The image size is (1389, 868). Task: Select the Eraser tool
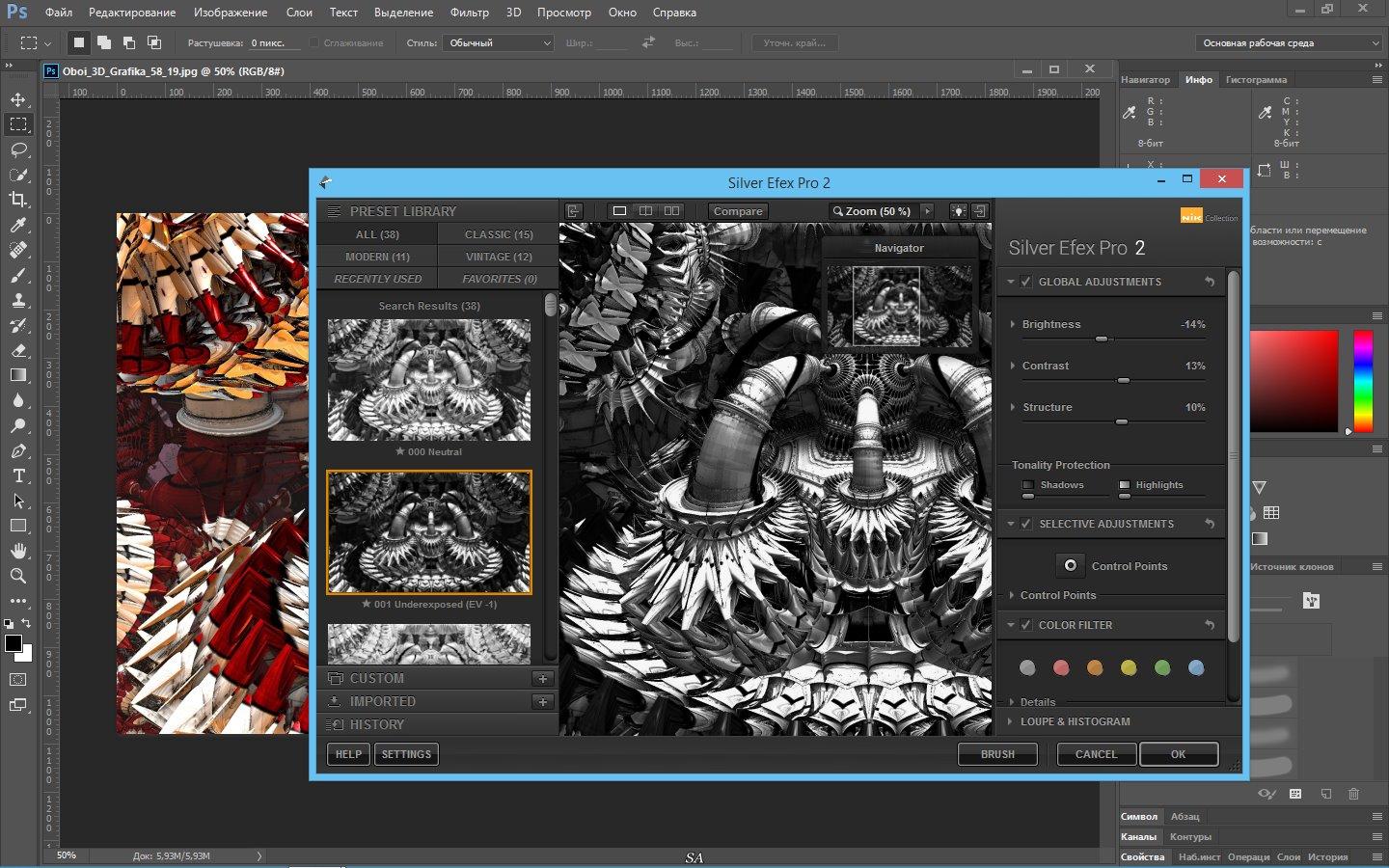pyautogui.click(x=18, y=350)
